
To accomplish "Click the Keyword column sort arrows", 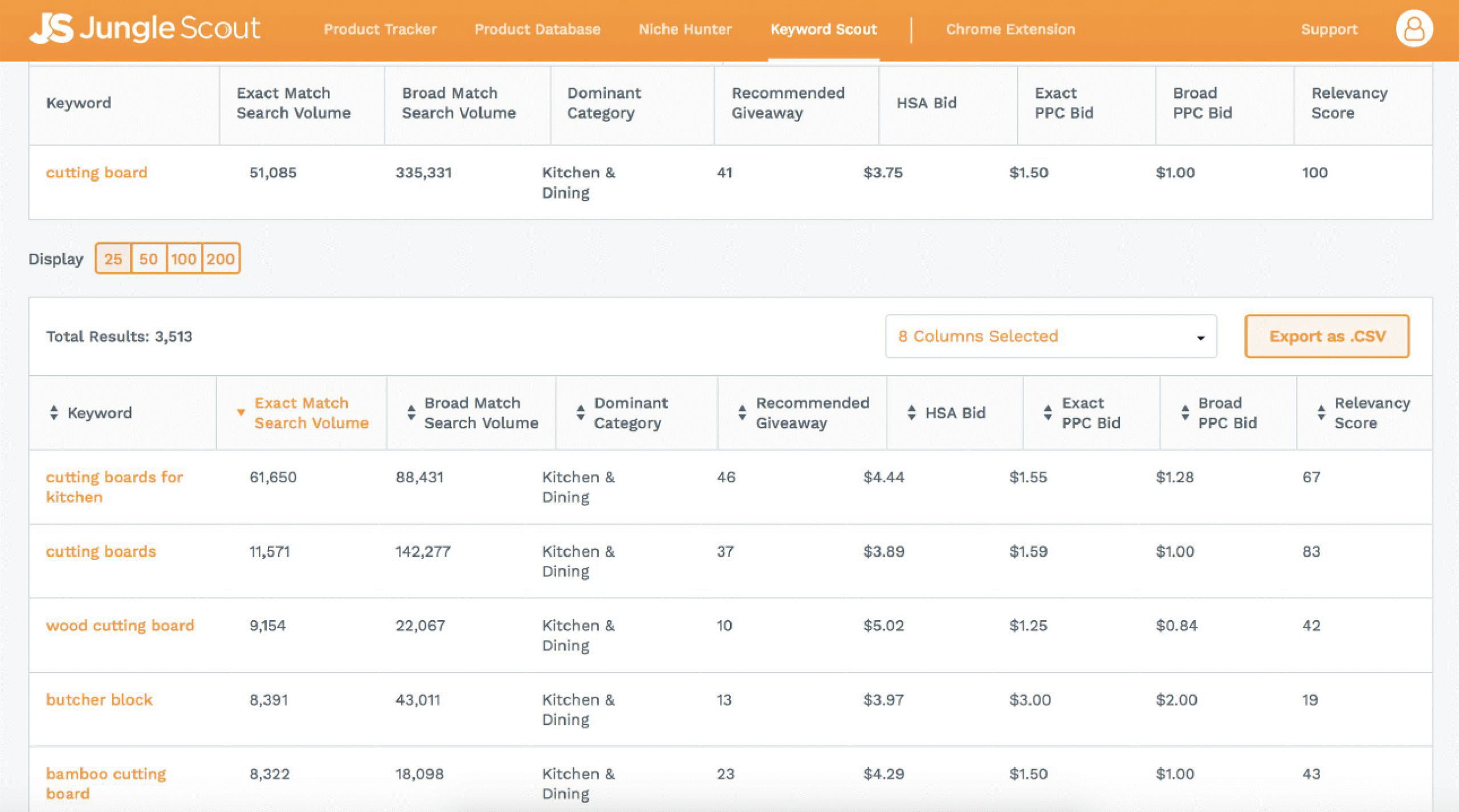I will point(54,413).
